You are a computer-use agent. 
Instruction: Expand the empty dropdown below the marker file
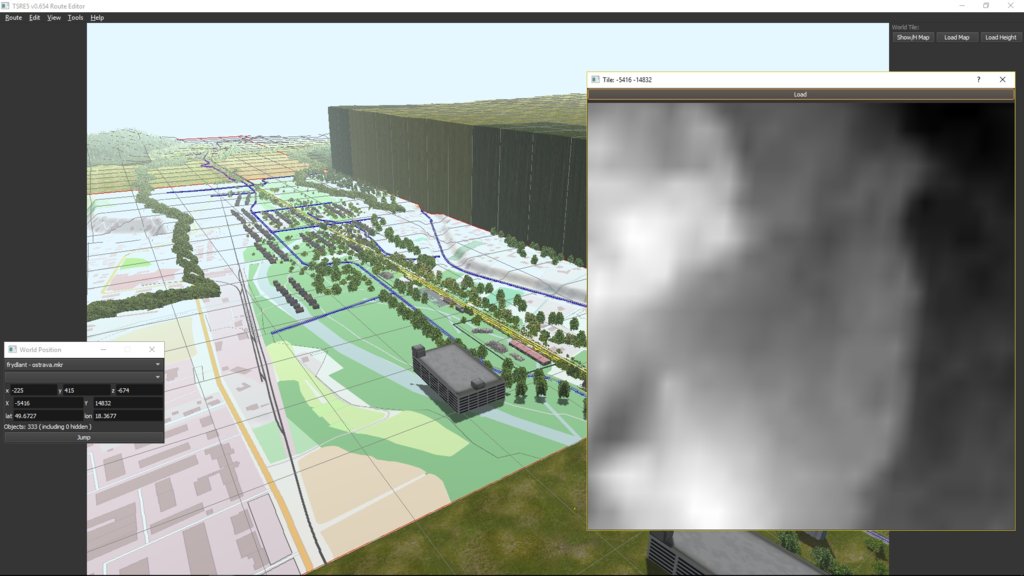(84, 377)
